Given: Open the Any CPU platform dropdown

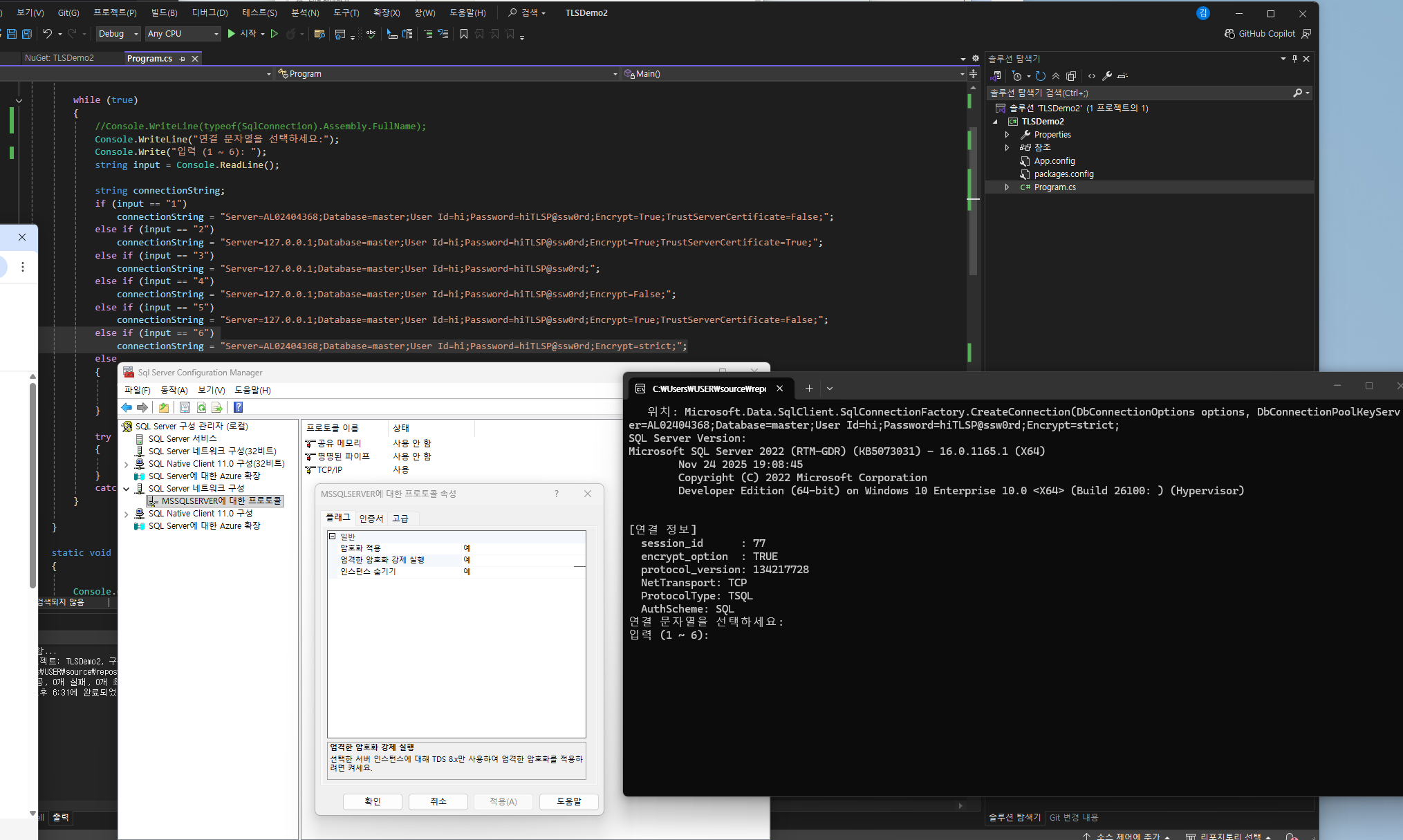Looking at the screenshot, I should click(x=183, y=34).
